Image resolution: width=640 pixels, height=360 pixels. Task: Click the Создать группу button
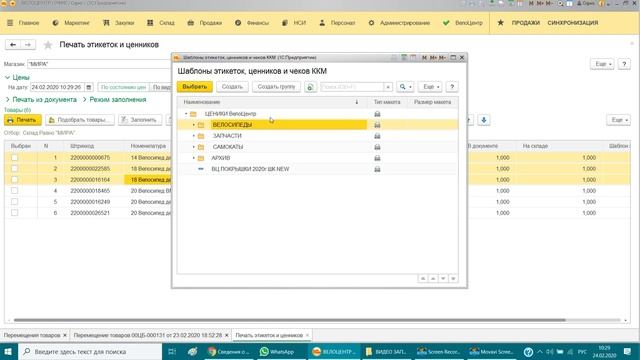pos(276,87)
